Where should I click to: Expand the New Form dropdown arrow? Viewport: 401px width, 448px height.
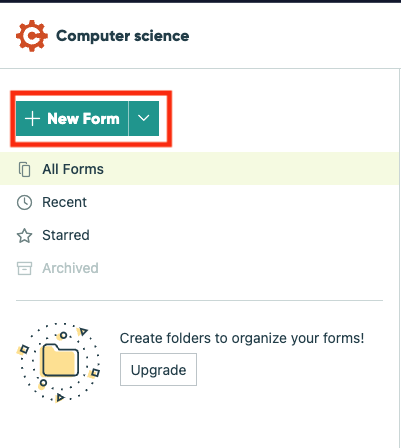coord(144,118)
